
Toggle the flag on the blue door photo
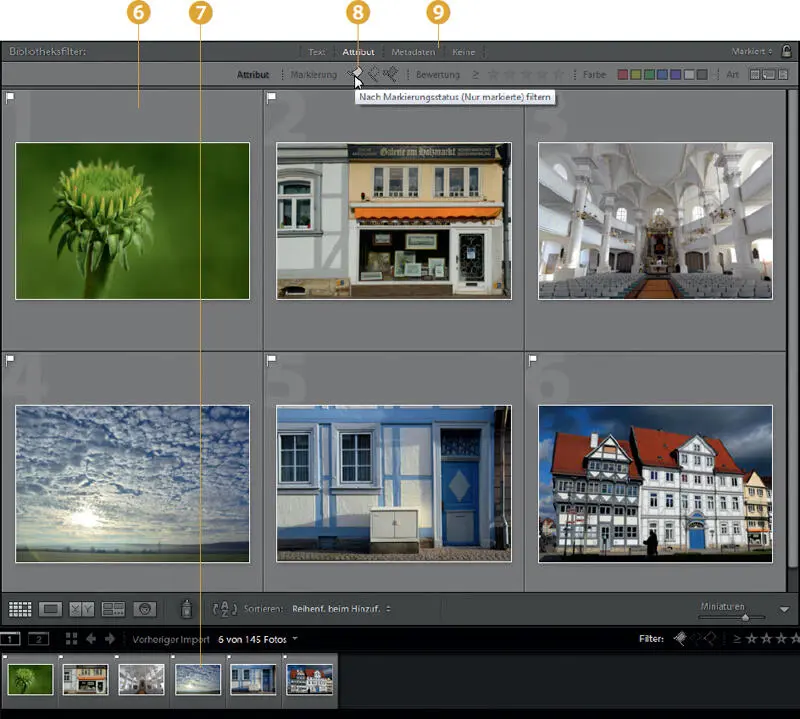pos(271,361)
